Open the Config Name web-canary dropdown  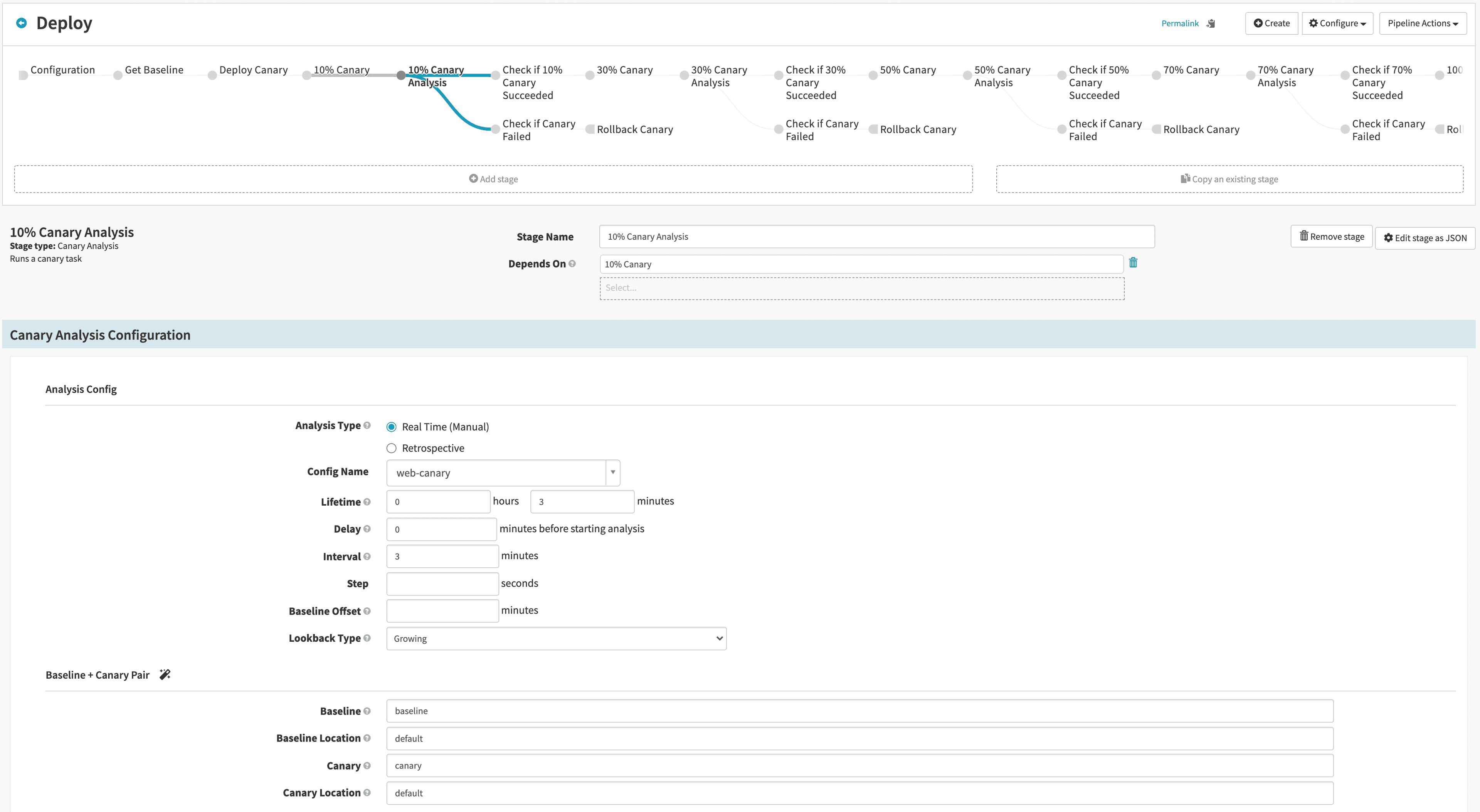[503, 473]
